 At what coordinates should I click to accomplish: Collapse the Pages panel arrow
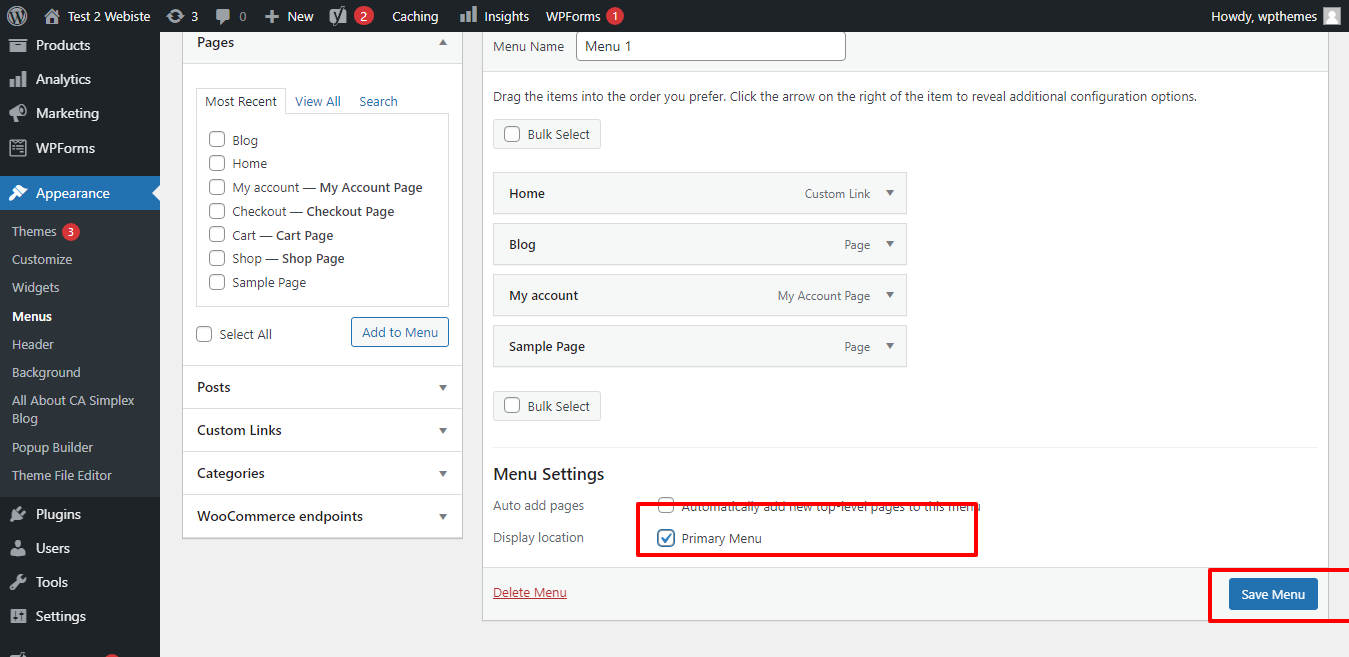443,43
